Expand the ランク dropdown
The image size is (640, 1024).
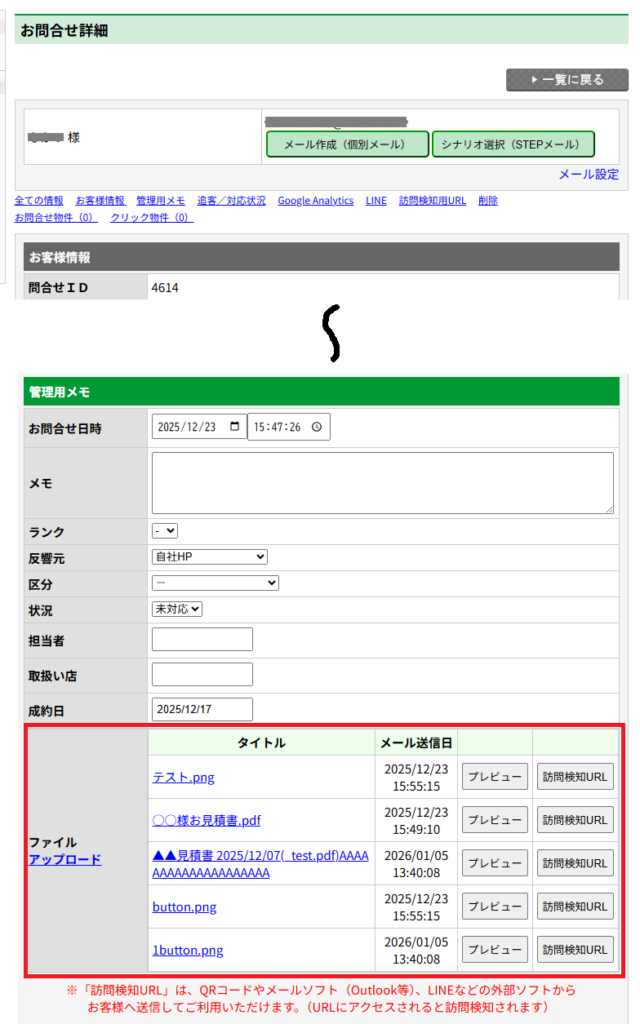[x=165, y=531]
